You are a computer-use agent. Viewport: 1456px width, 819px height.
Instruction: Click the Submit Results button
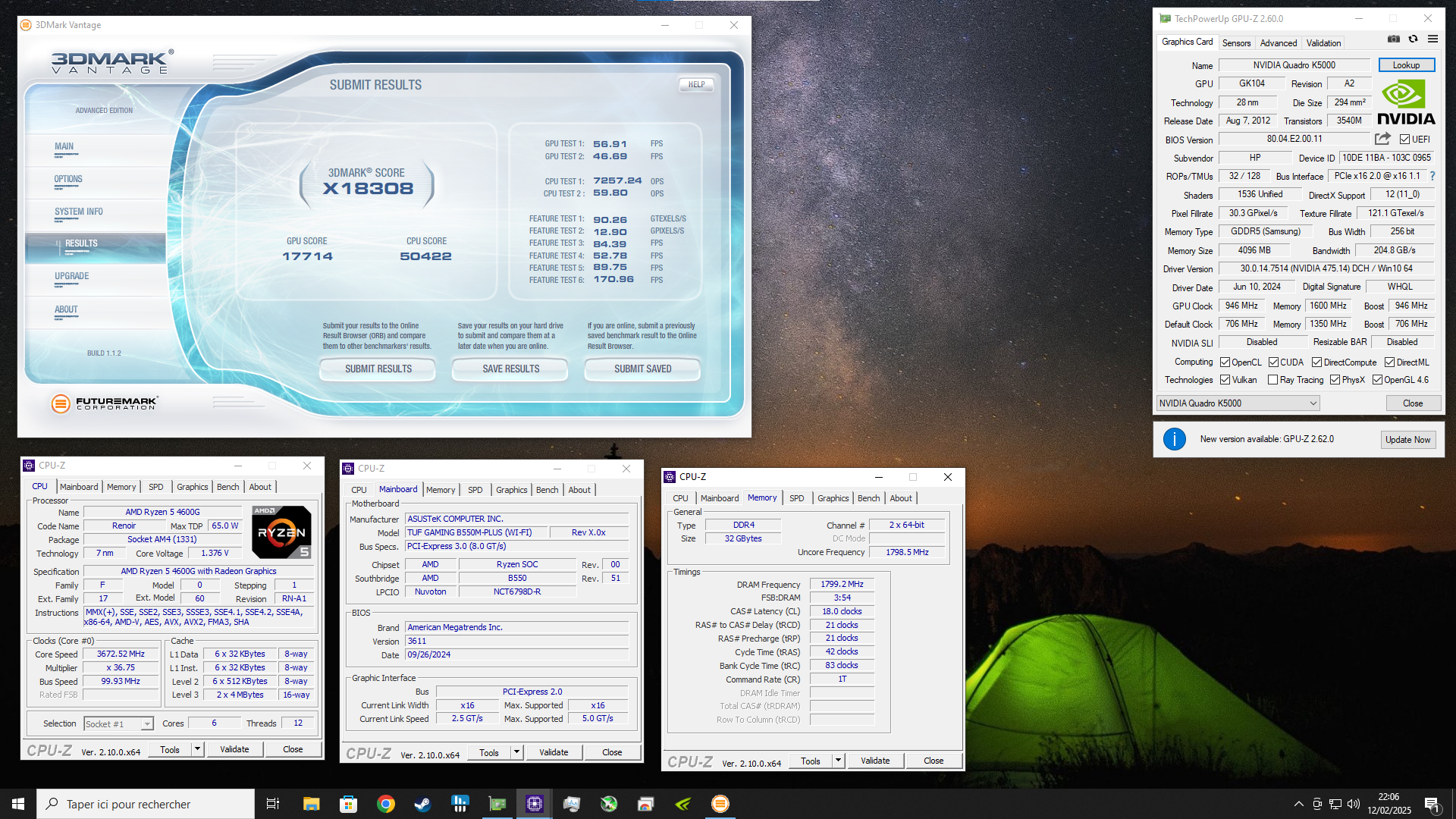[x=378, y=369]
